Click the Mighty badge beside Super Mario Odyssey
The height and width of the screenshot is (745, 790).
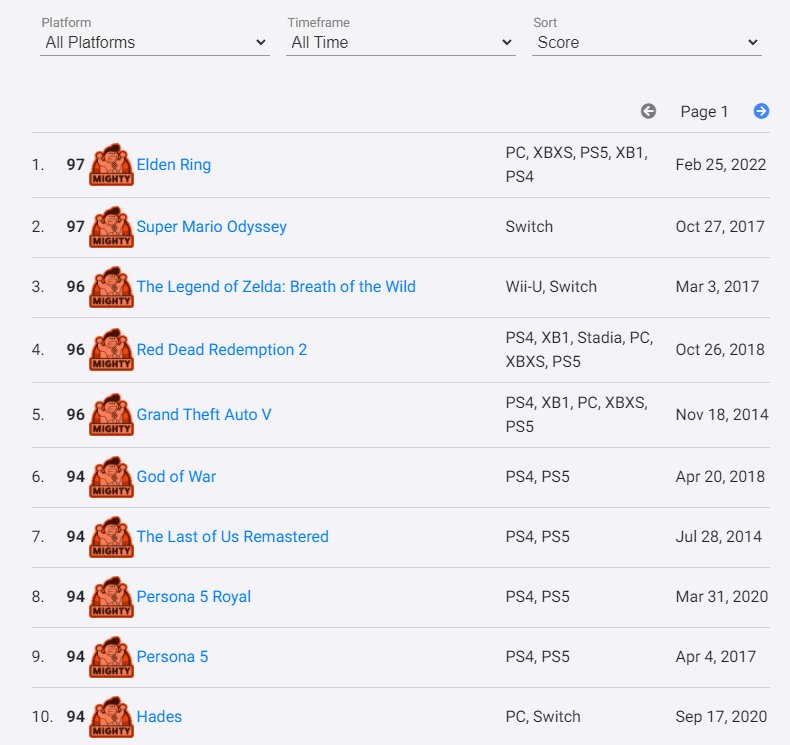coord(111,227)
